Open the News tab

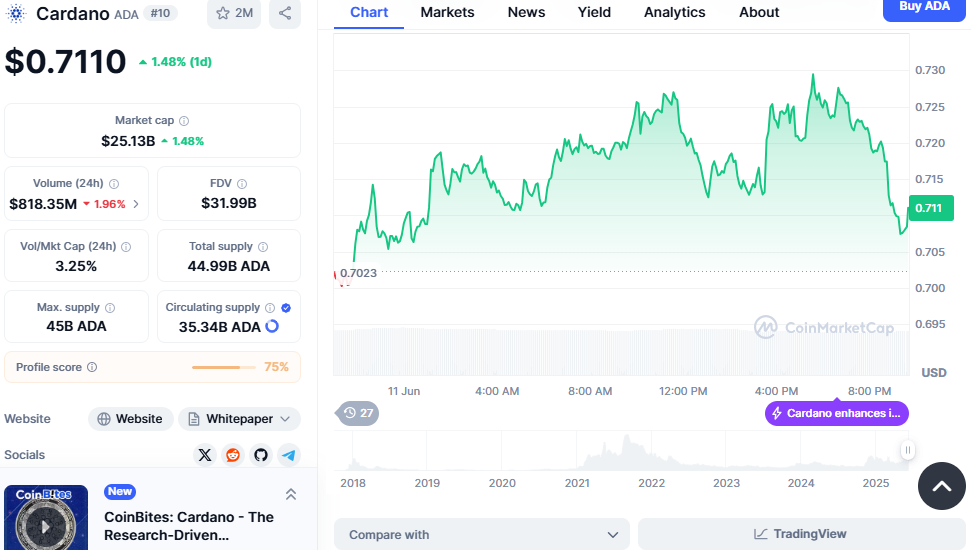(526, 12)
